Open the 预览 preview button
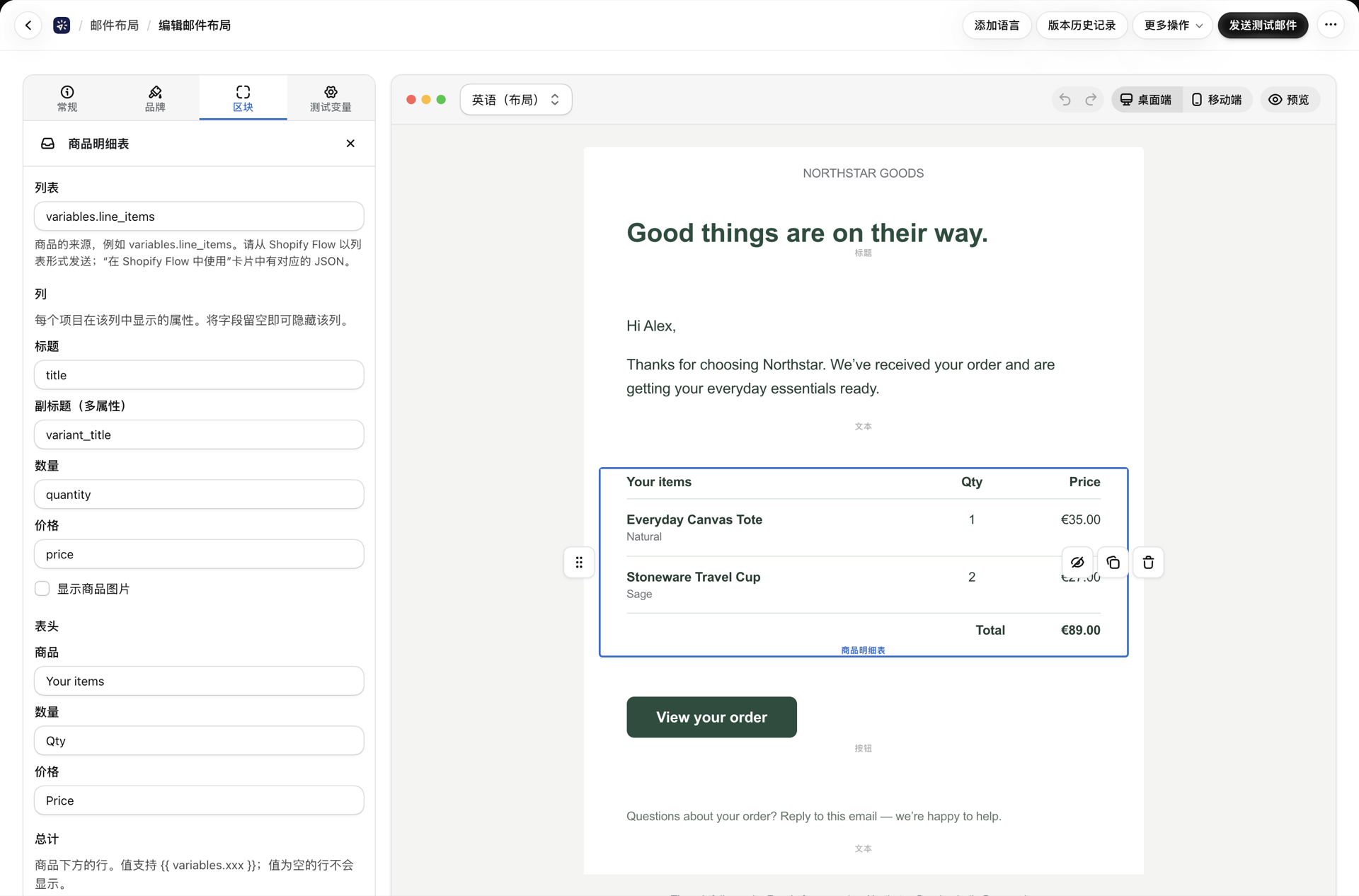The image size is (1359, 896). coord(1290,100)
